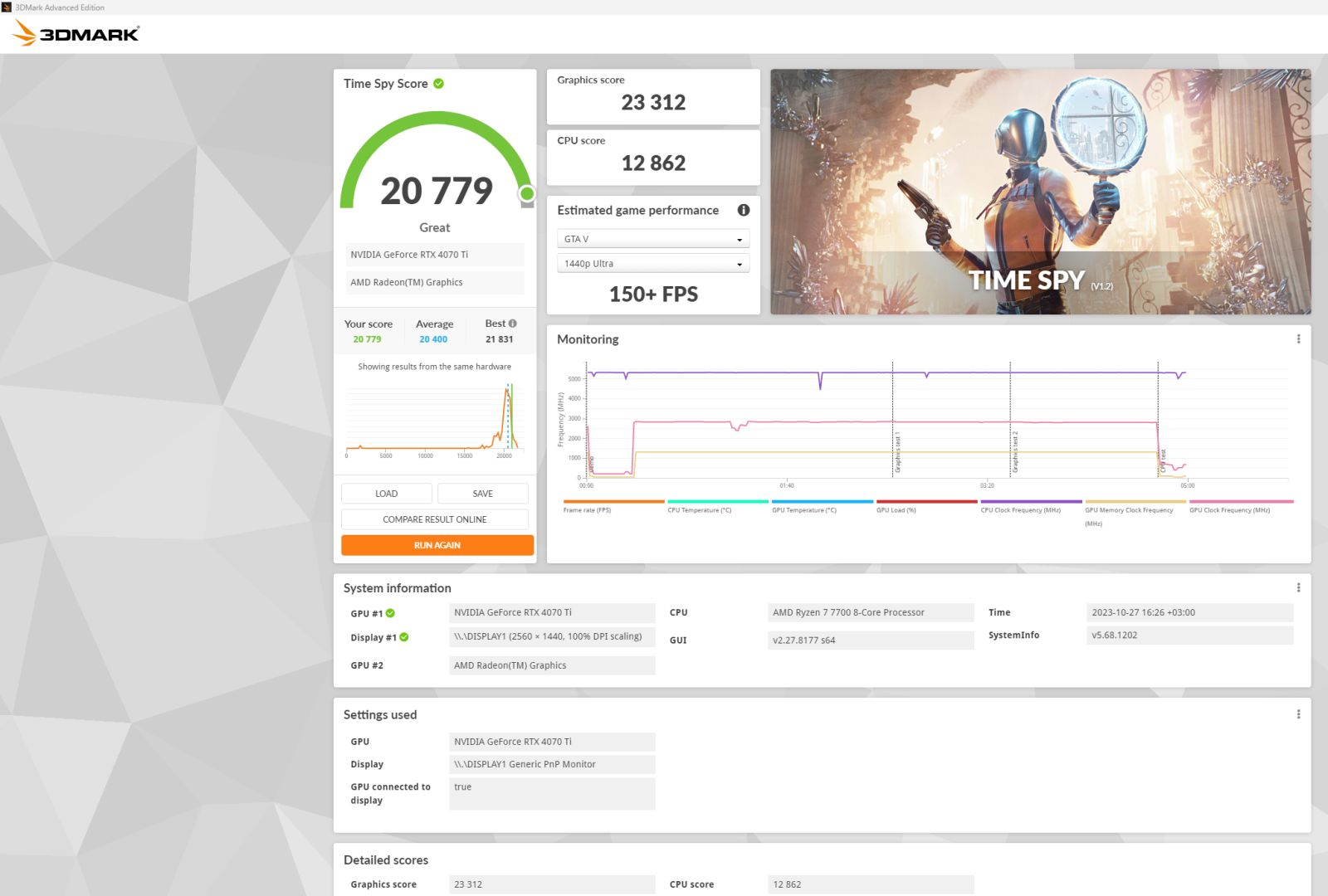Click the Time Spy benchmark artwork thumbnail

click(1041, 192)
